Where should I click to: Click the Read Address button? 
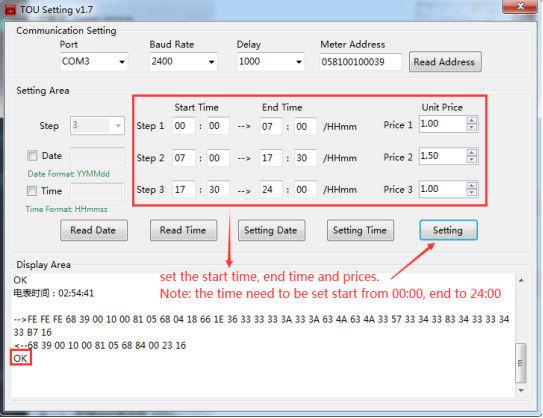(445, 62)
